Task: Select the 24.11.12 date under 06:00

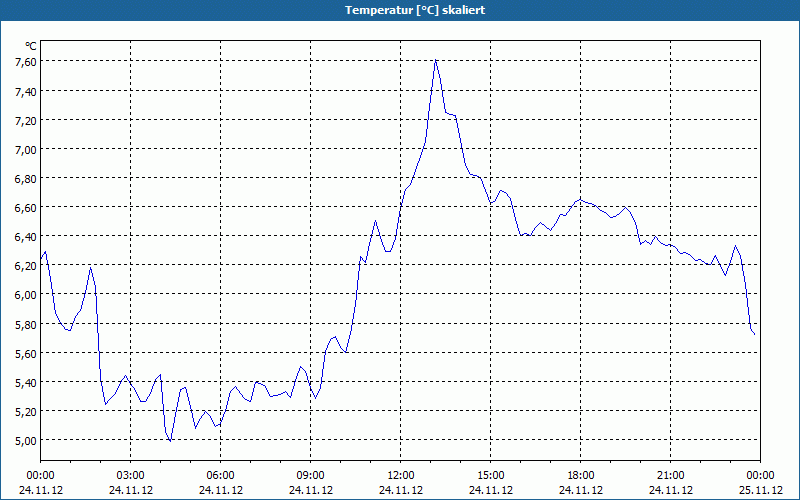Action: 220,490
